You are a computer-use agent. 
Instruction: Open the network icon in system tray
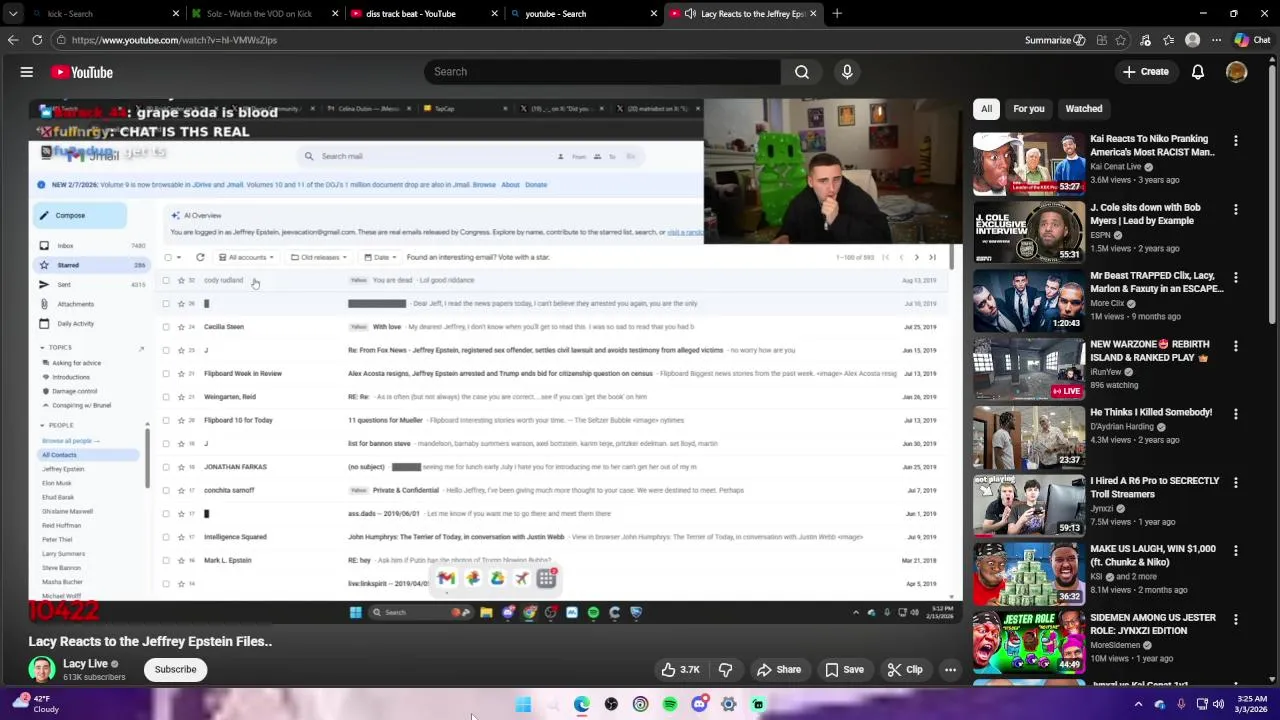[x=1202, y=704]
